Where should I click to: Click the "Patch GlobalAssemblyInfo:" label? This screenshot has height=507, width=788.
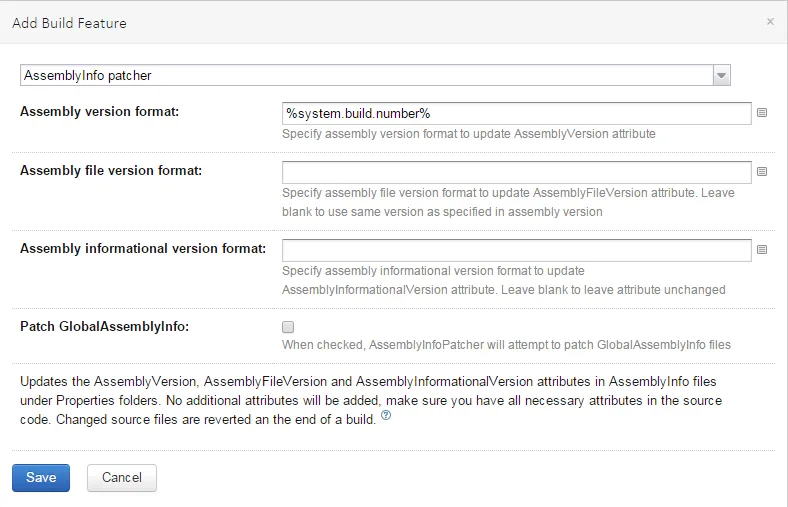point(103,327)
